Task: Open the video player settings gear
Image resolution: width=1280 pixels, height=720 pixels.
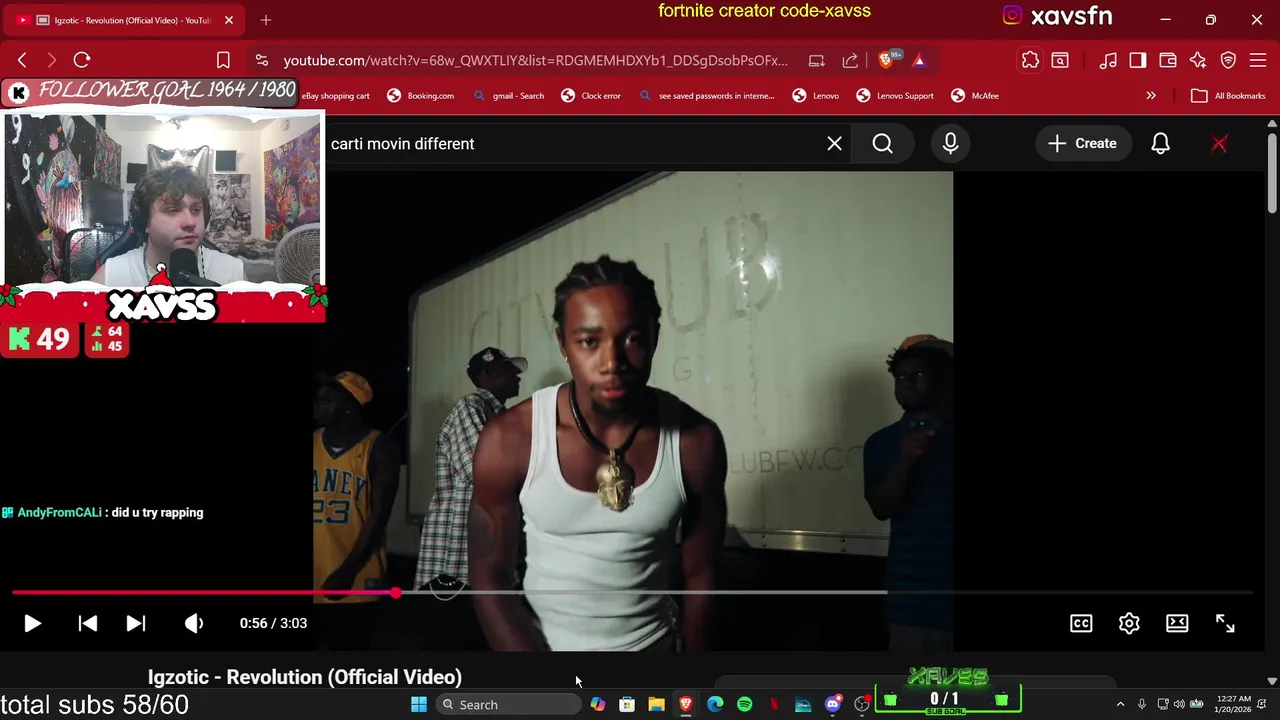Action: [1129, 623]
